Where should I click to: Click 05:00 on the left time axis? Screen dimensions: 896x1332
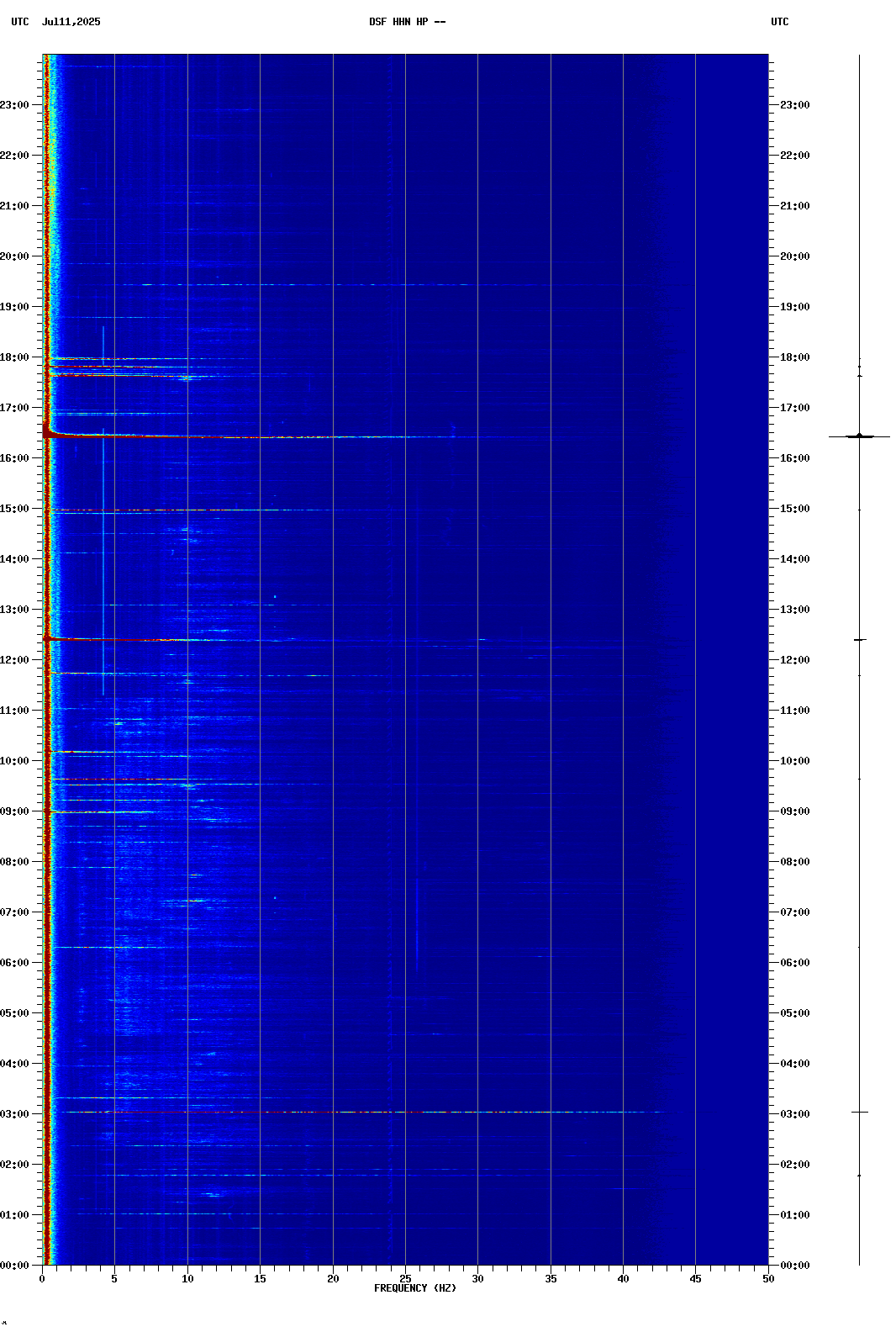(14, 1013)
